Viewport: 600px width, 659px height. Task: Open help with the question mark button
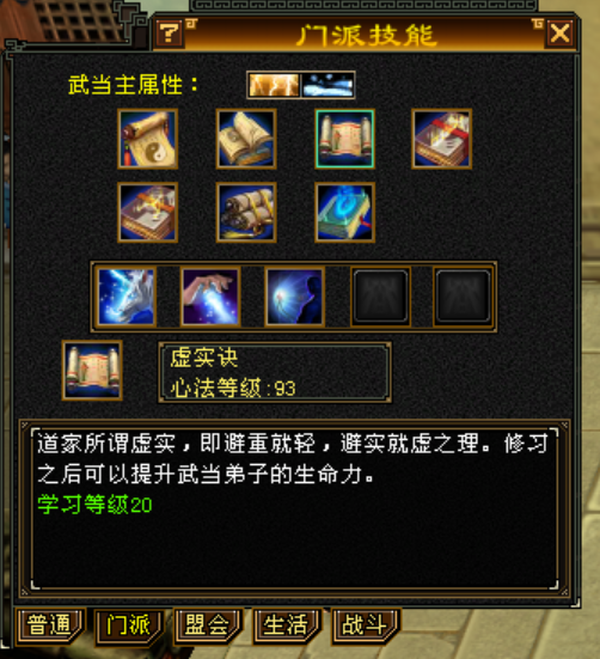tap(169, 33)
